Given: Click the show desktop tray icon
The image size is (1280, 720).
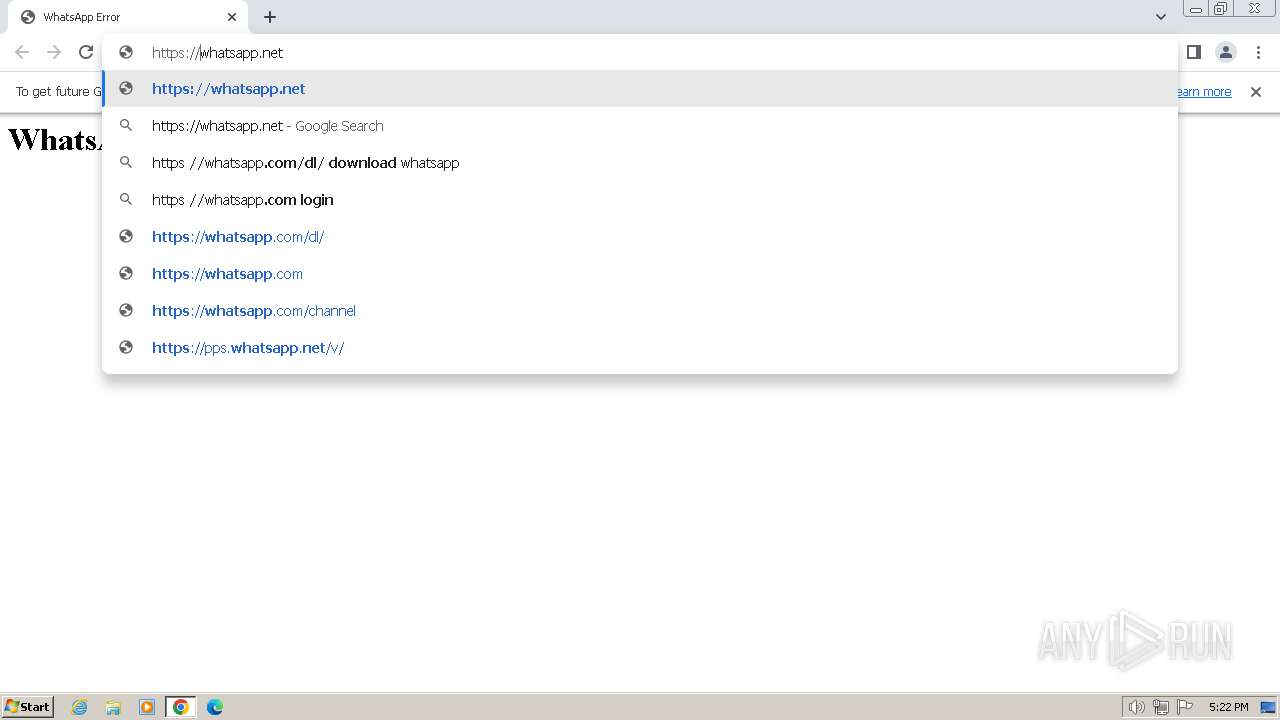Looking at the screenshot, I should [1268, 707].
